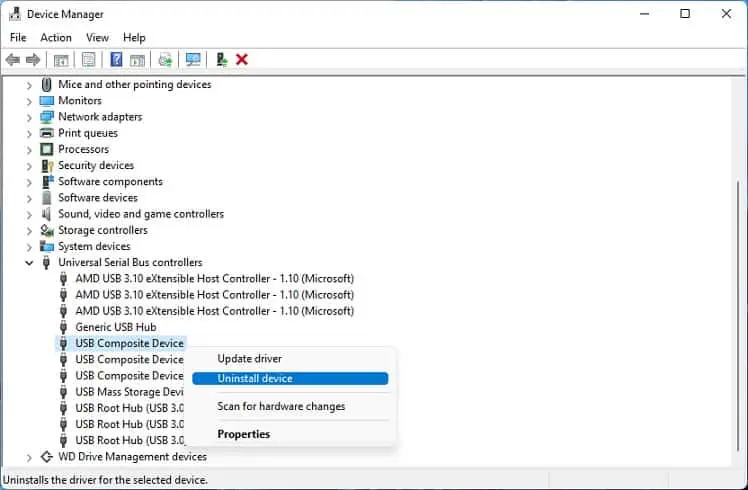Select the Universal Serial Bus controllers label
Viewport: 748px width, 490px height.
[130, 262]
